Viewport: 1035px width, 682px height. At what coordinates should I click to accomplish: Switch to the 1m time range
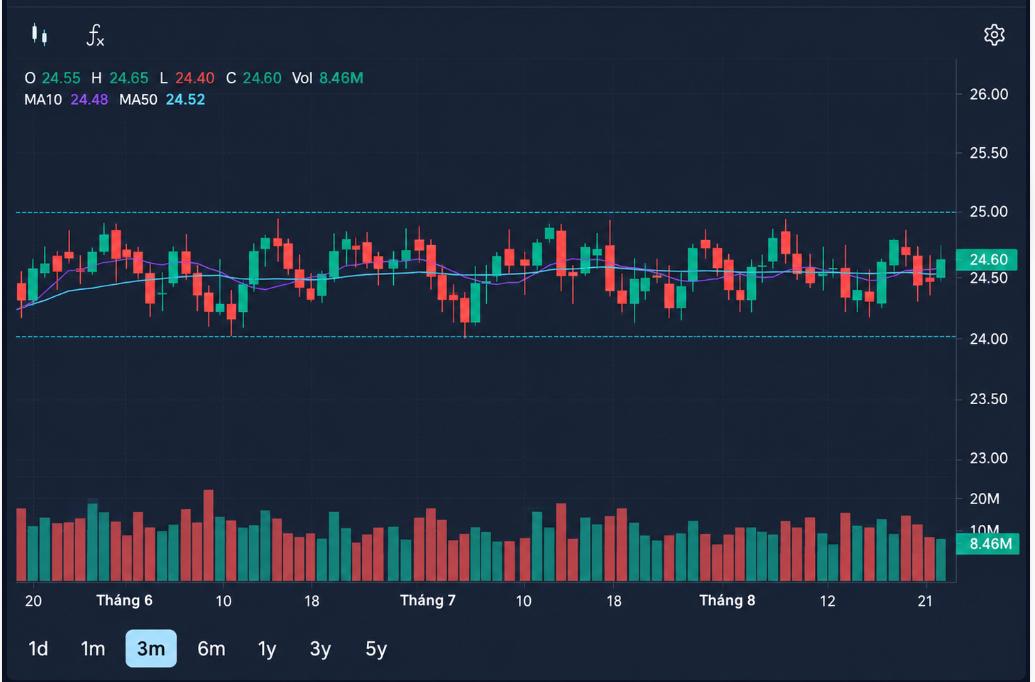click(92, 648)
